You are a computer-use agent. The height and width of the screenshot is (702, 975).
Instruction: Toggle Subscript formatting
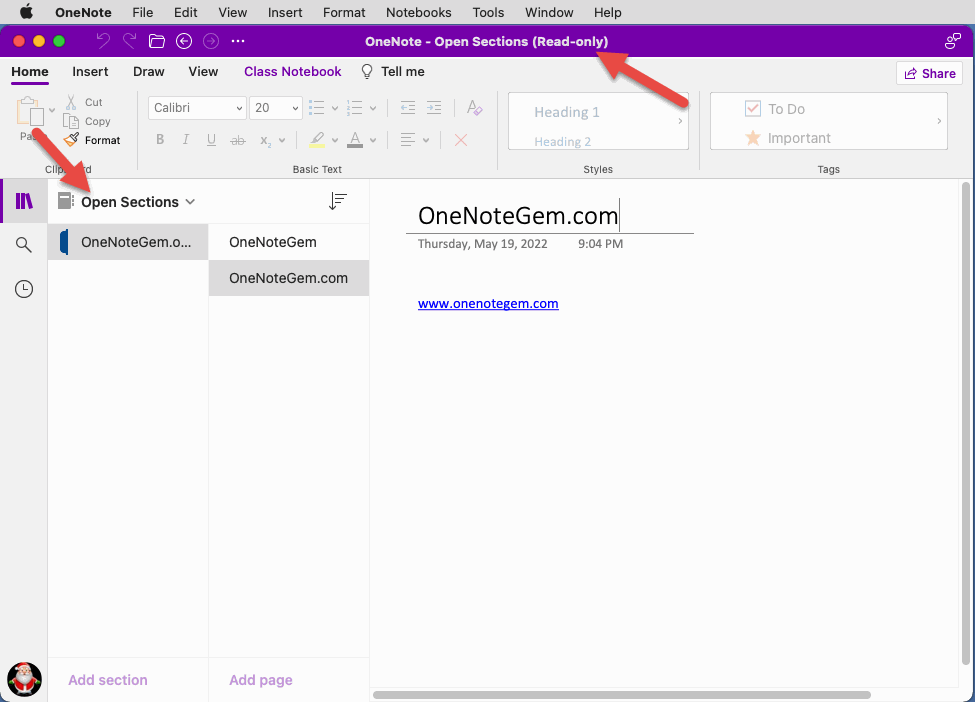pyautogui.click(x=265, y=141)
